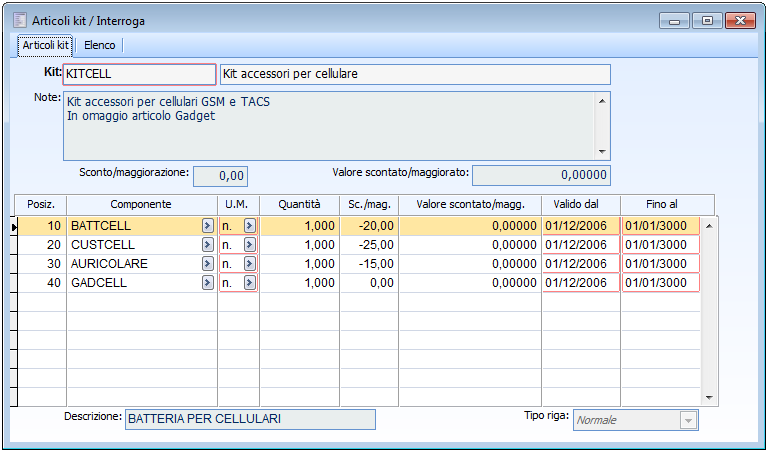This screenshot has width=772, height=455.
Task: Click position 10 cell
Action: pyautogui.click(x=42, y=226)
